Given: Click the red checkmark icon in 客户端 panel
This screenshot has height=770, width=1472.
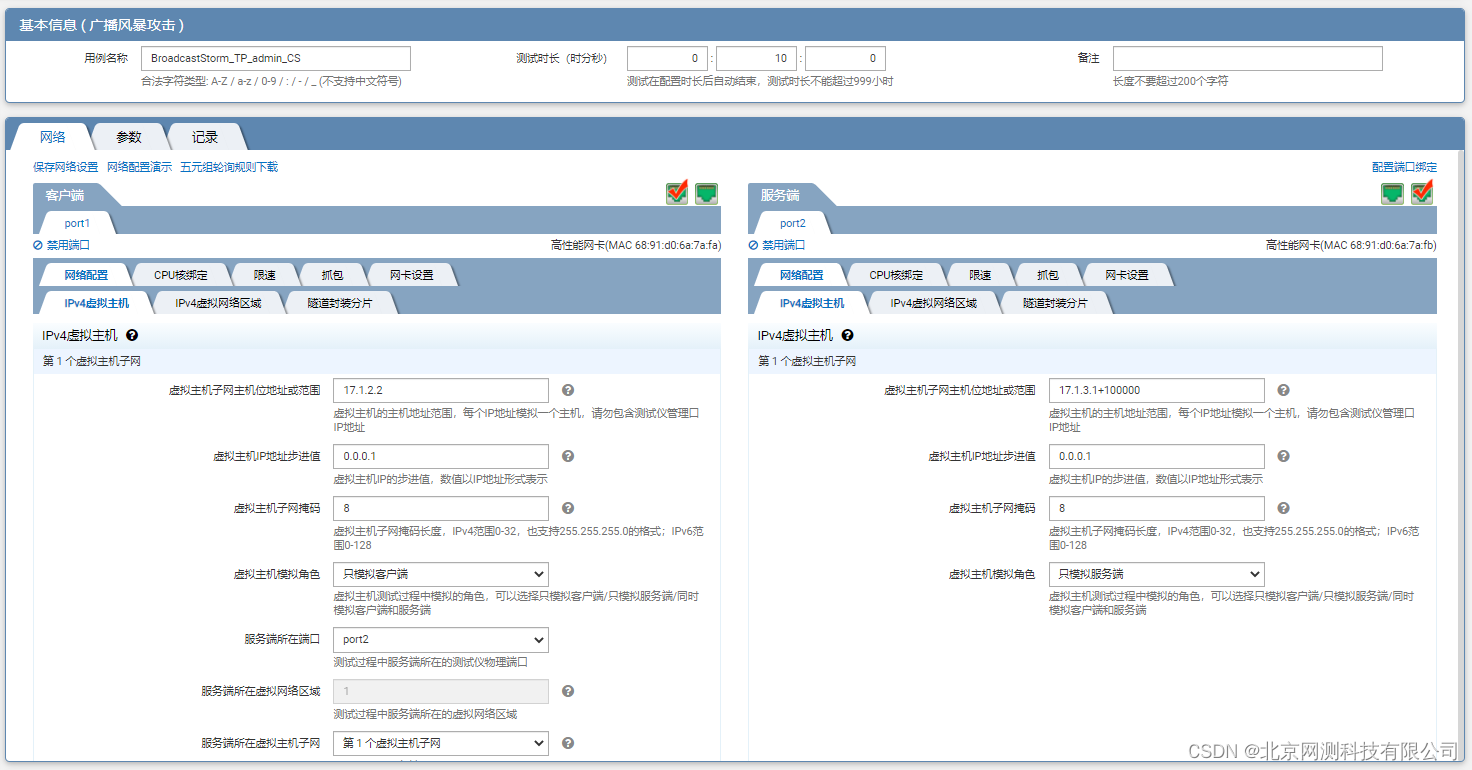Looking at the screenshot, I should click(677, 193).
